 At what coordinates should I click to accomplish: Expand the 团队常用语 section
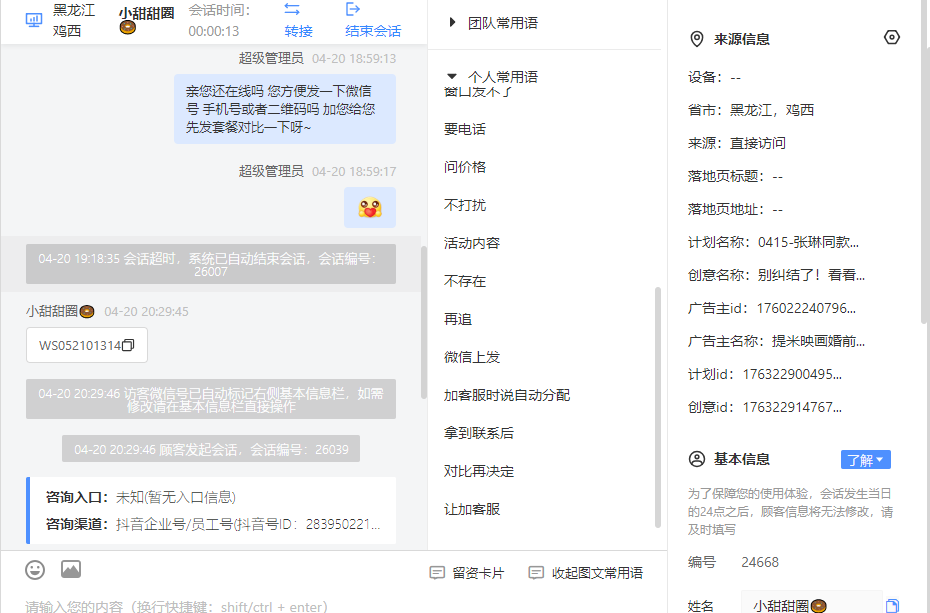point(453,23)
